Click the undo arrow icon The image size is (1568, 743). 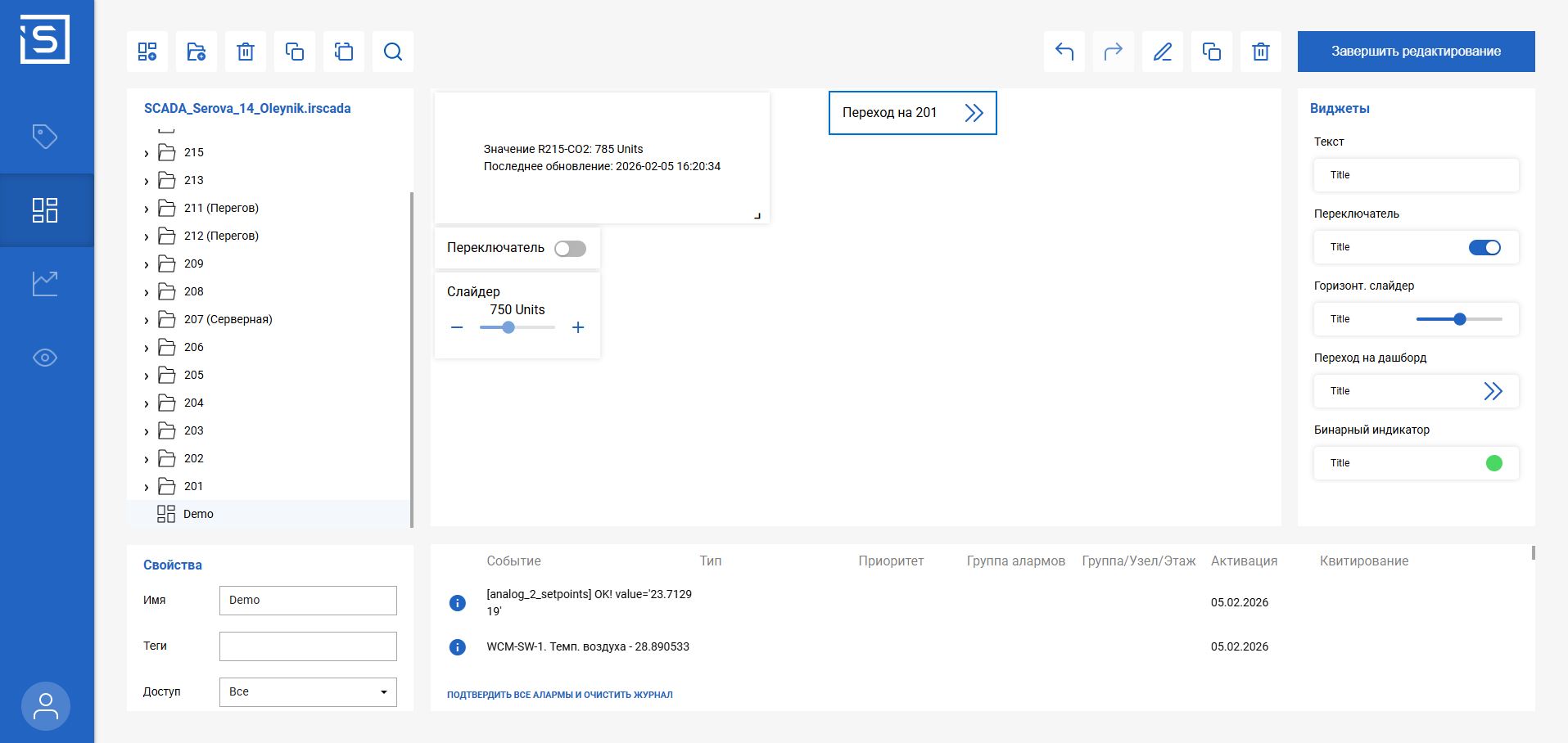coord(1064,52)
